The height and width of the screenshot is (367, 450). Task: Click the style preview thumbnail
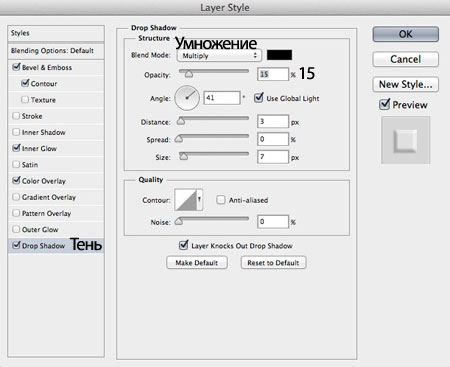point(405,140)
